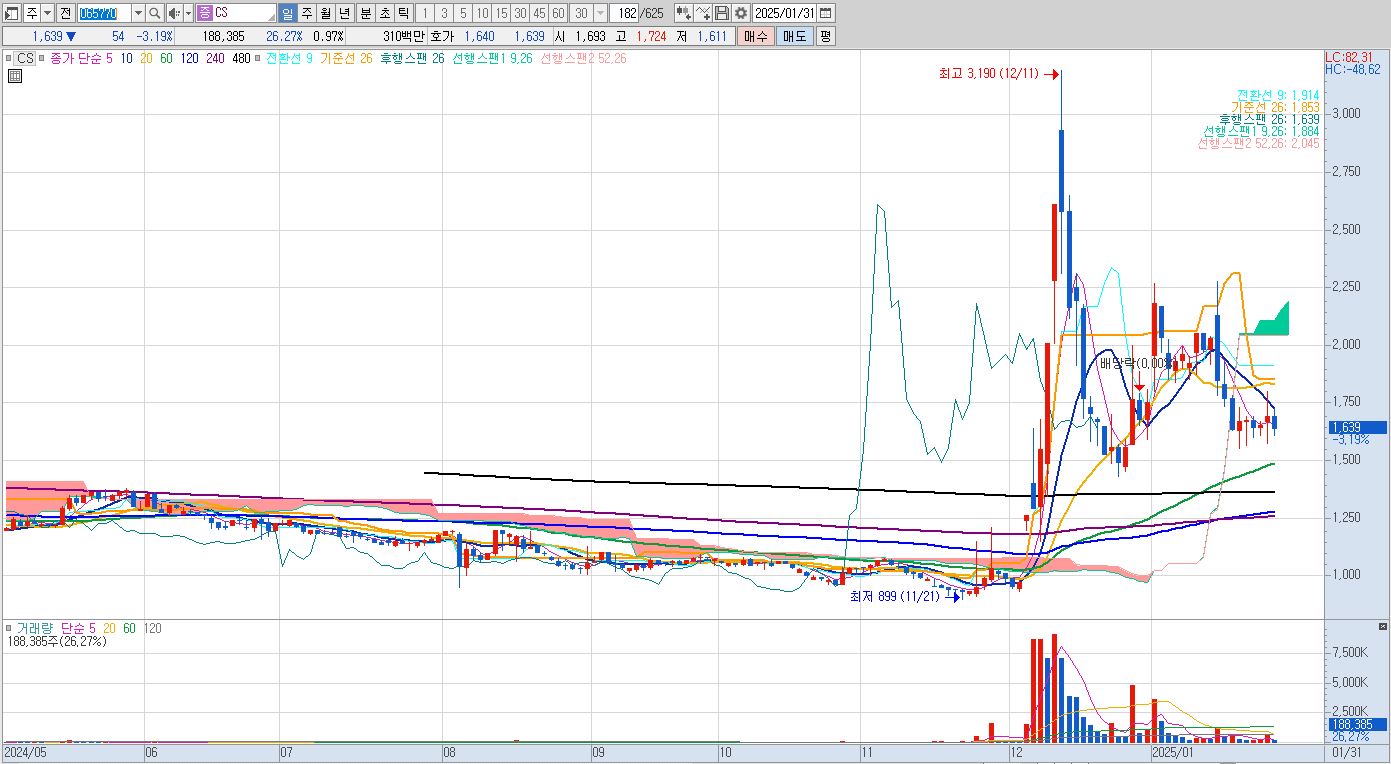
Task: Click the 매수 buy button
Action: click(x=756, y=36)
